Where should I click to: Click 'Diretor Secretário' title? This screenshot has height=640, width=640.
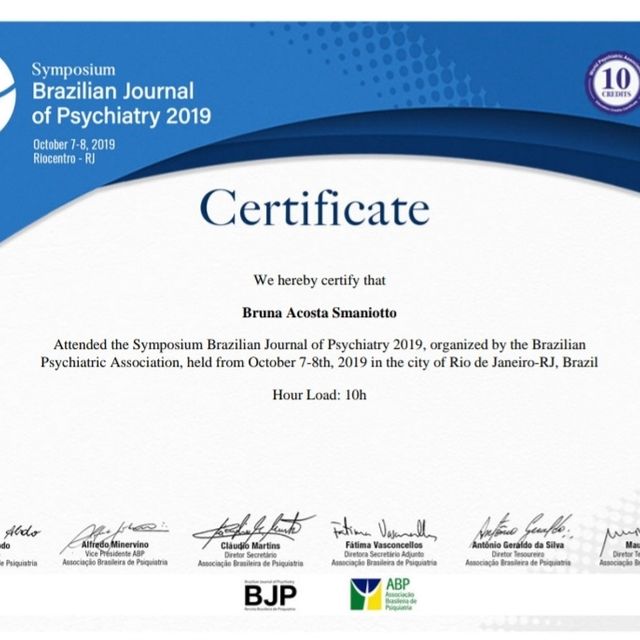[250, 555]
